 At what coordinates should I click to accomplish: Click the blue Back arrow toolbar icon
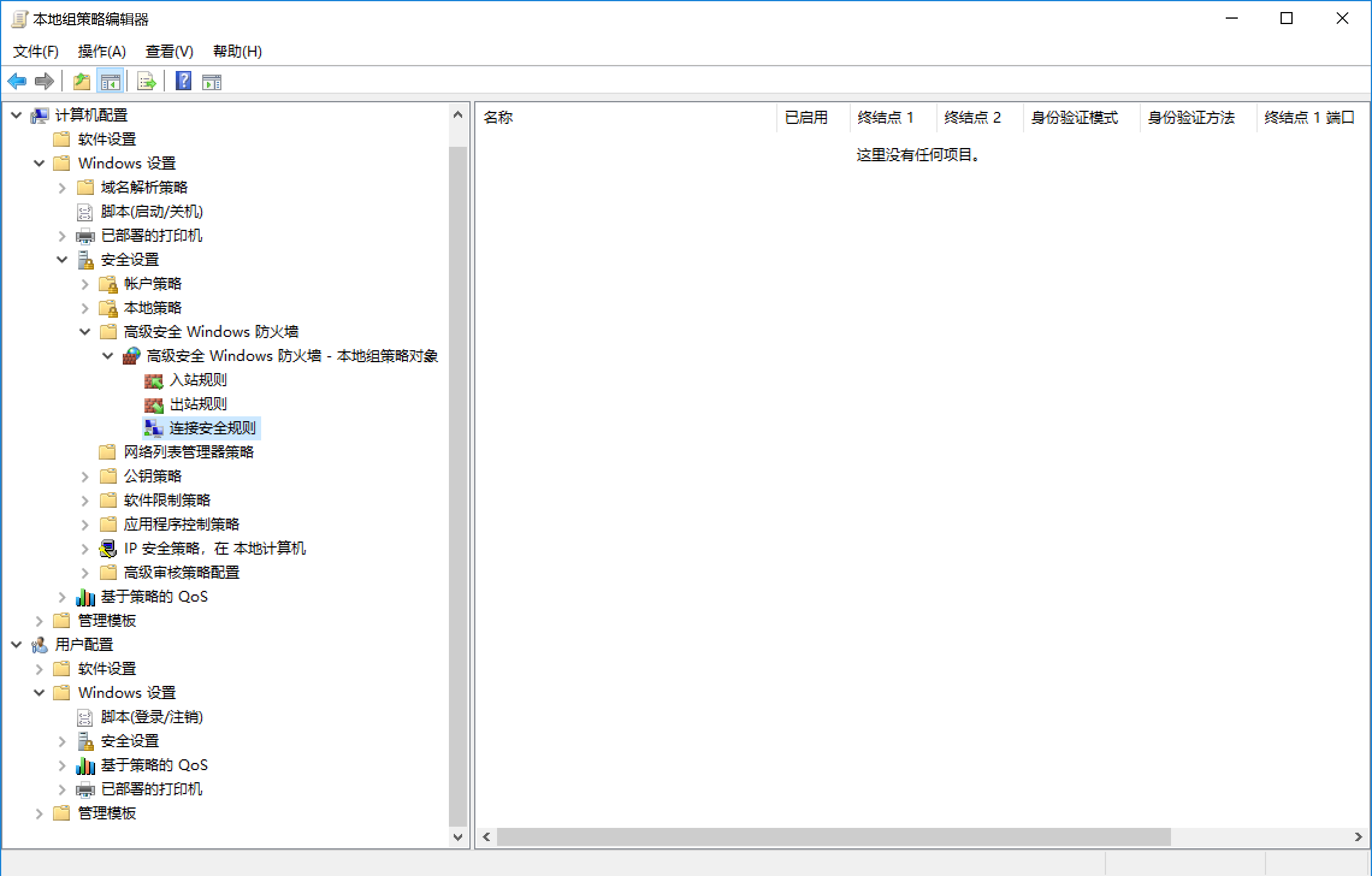[x=17, y=81]
